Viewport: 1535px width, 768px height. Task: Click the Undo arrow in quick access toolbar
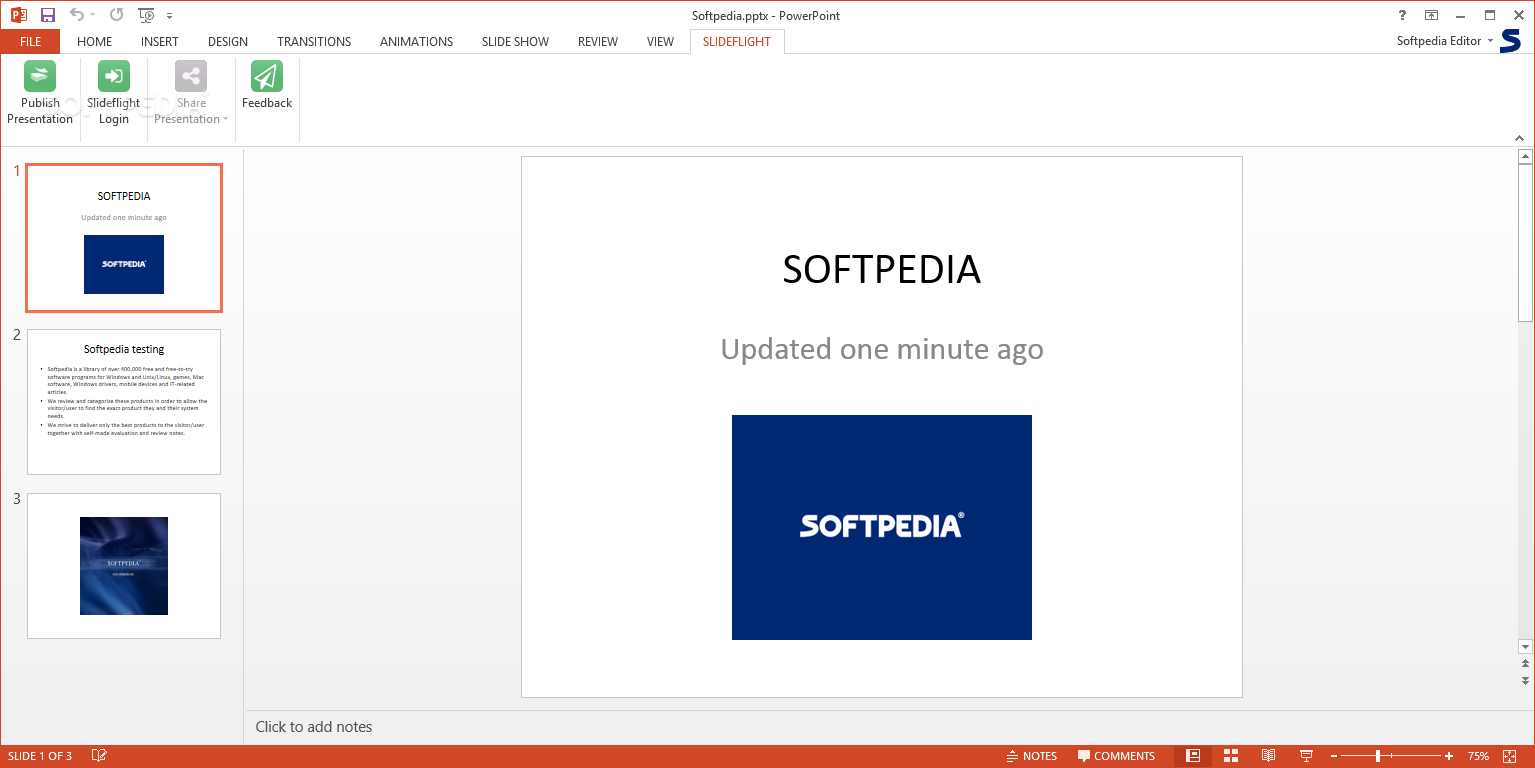tap(77, 15)
